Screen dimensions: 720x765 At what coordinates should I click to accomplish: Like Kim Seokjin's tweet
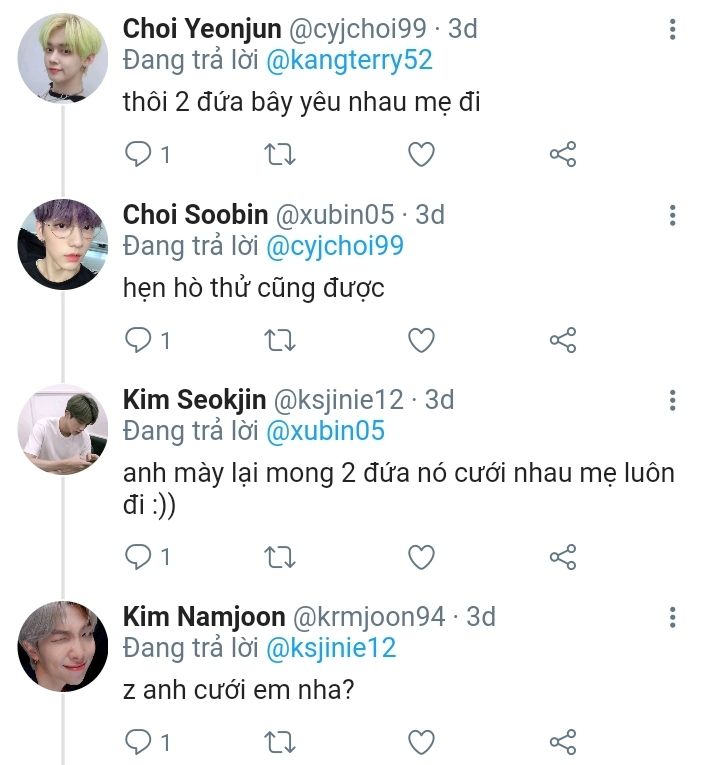(422, 556)
